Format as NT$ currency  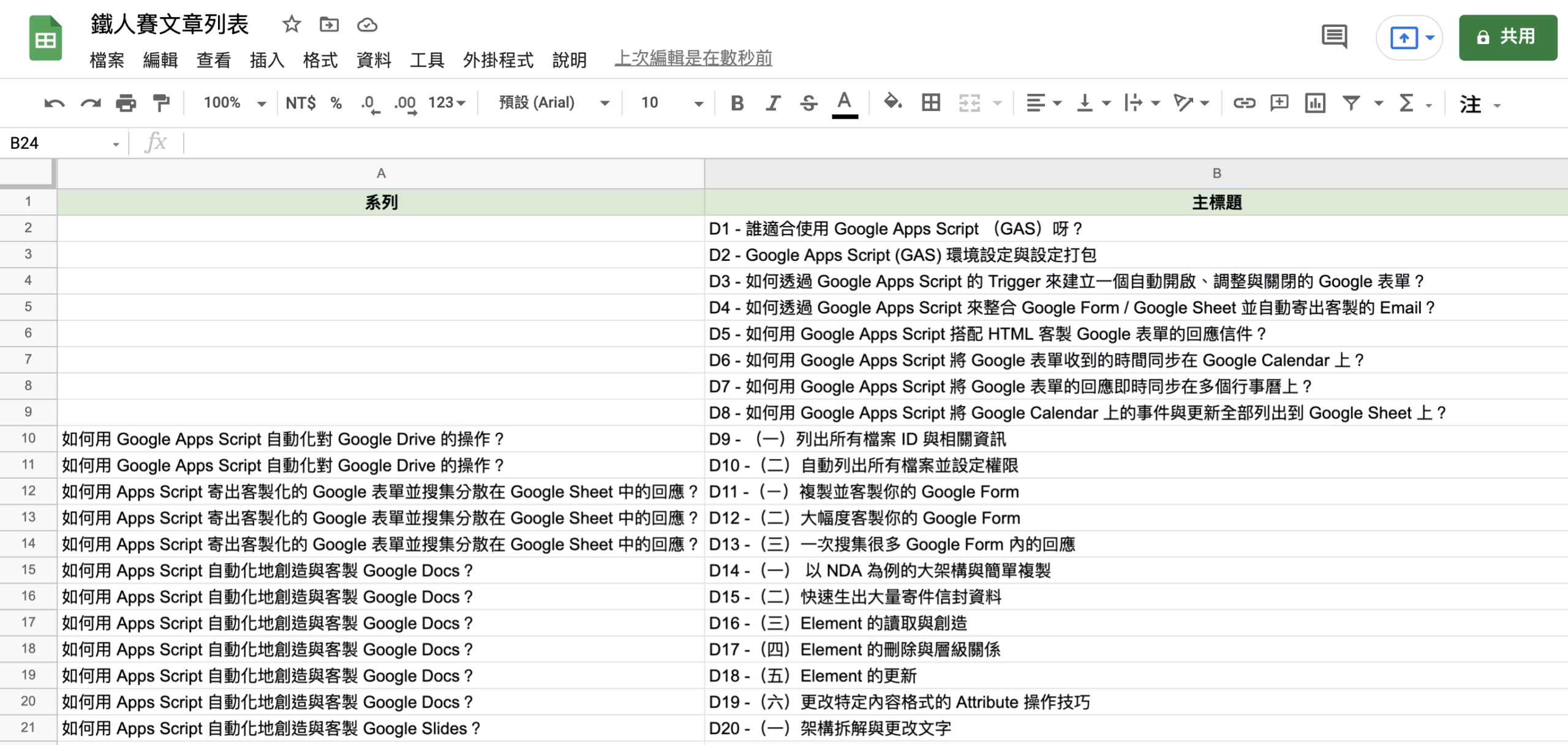301,103
